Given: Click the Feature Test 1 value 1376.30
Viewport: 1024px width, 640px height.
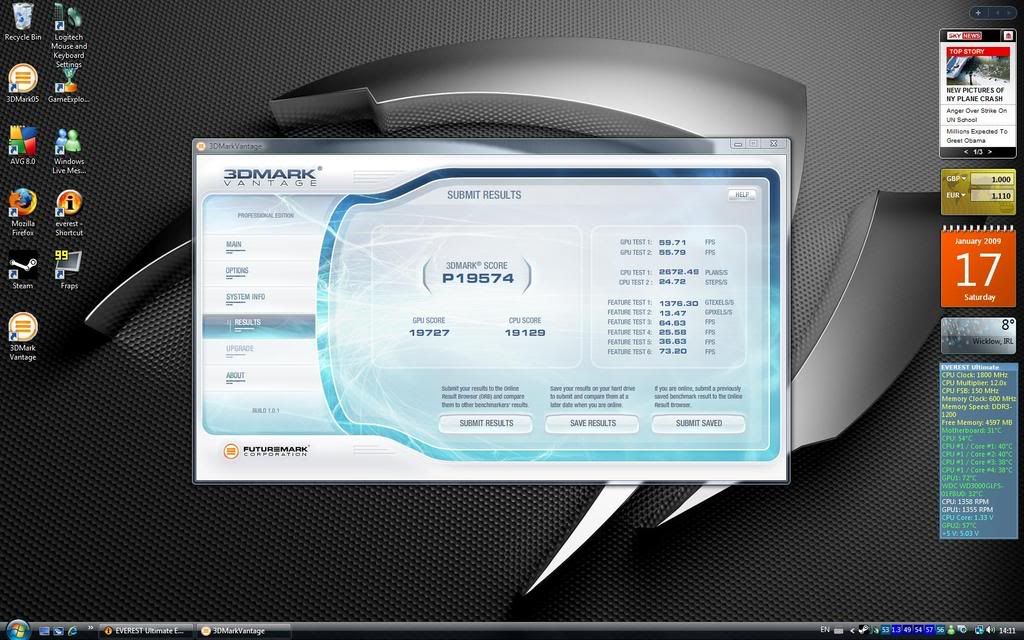Looking at the screenshot, I should [679, 303].
